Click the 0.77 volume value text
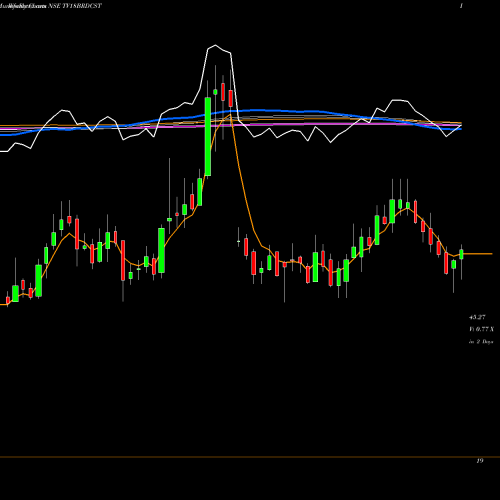500x500 pixels. (x=482, y=329)
